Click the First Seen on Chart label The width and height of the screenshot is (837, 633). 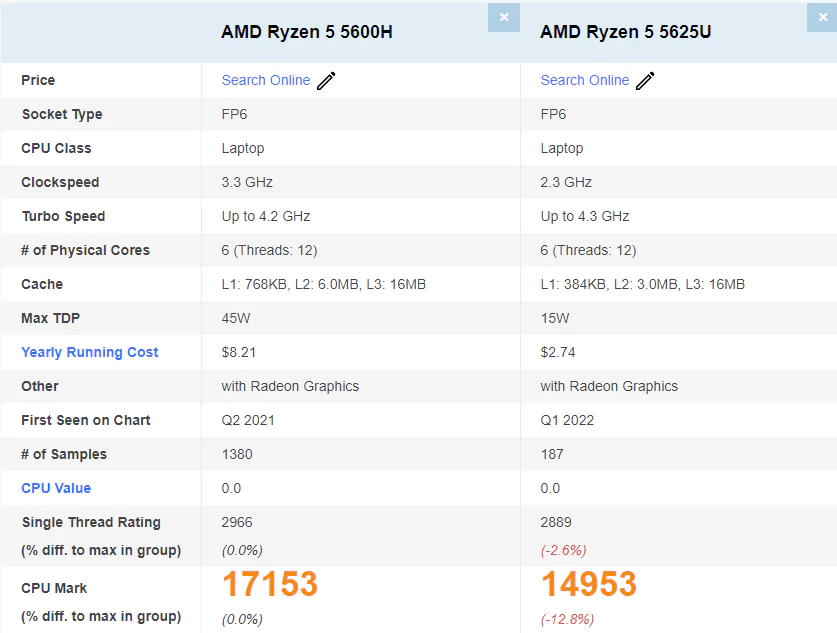tap(86, 421)
